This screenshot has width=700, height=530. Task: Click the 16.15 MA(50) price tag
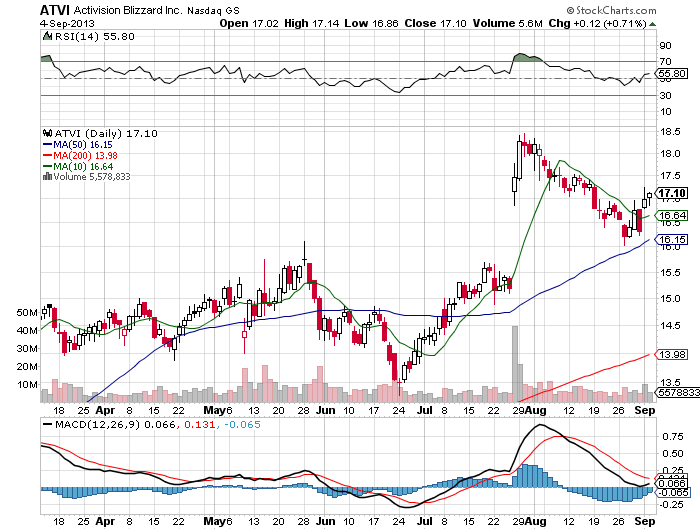pos(671,239)
